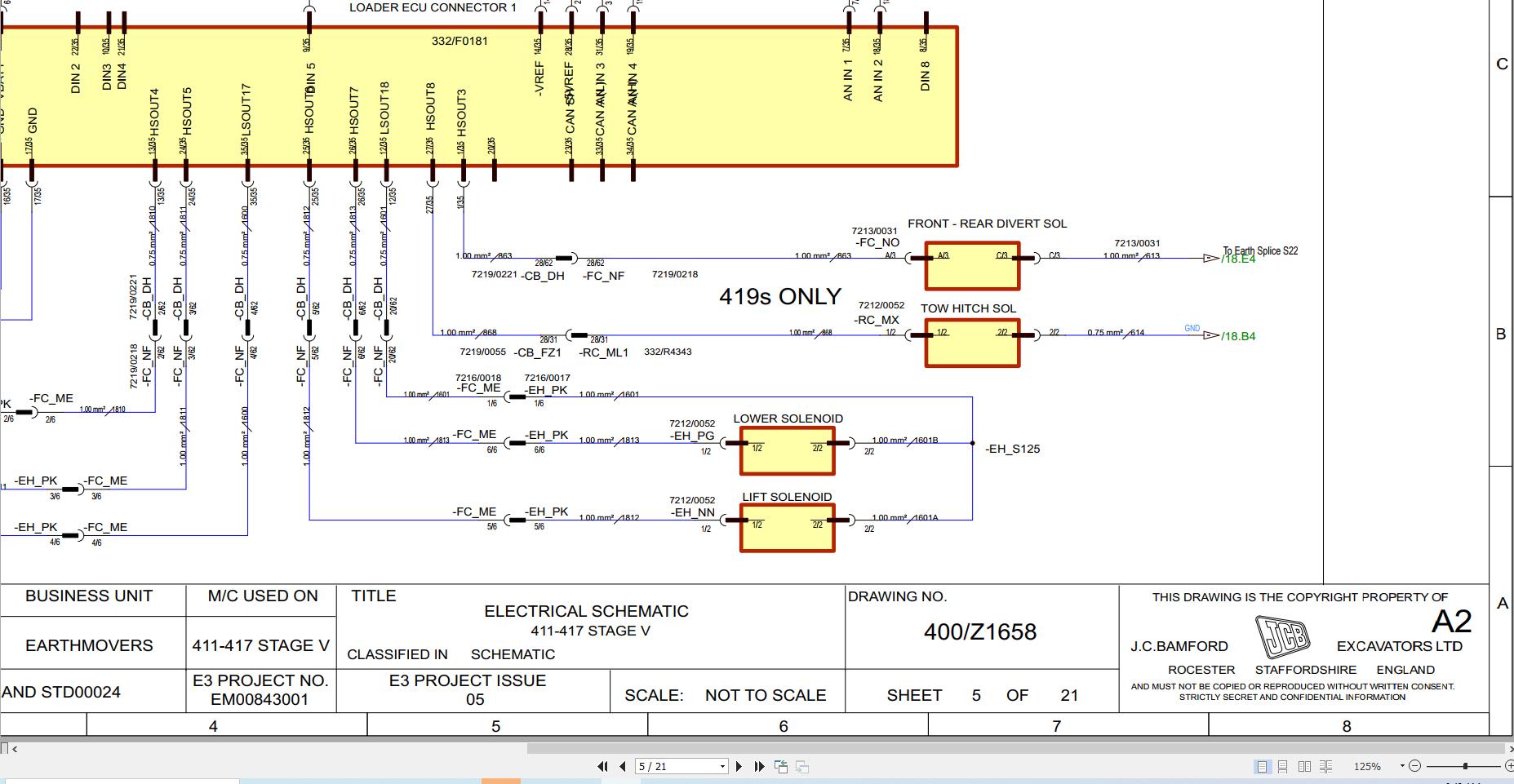Enable two-page side-by-side view

1304,766
